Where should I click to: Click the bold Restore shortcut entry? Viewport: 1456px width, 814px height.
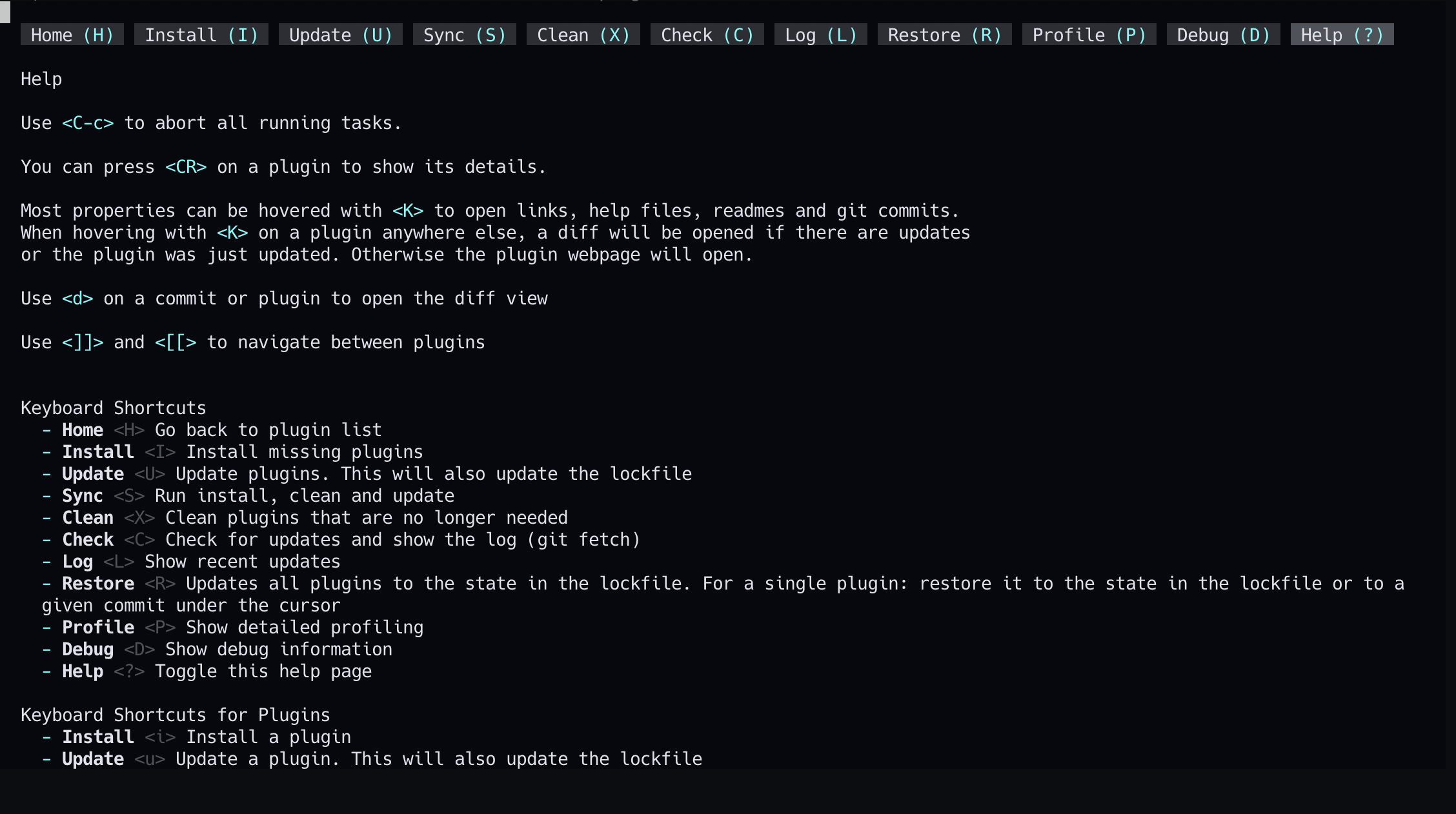click(x=98, y=584)
